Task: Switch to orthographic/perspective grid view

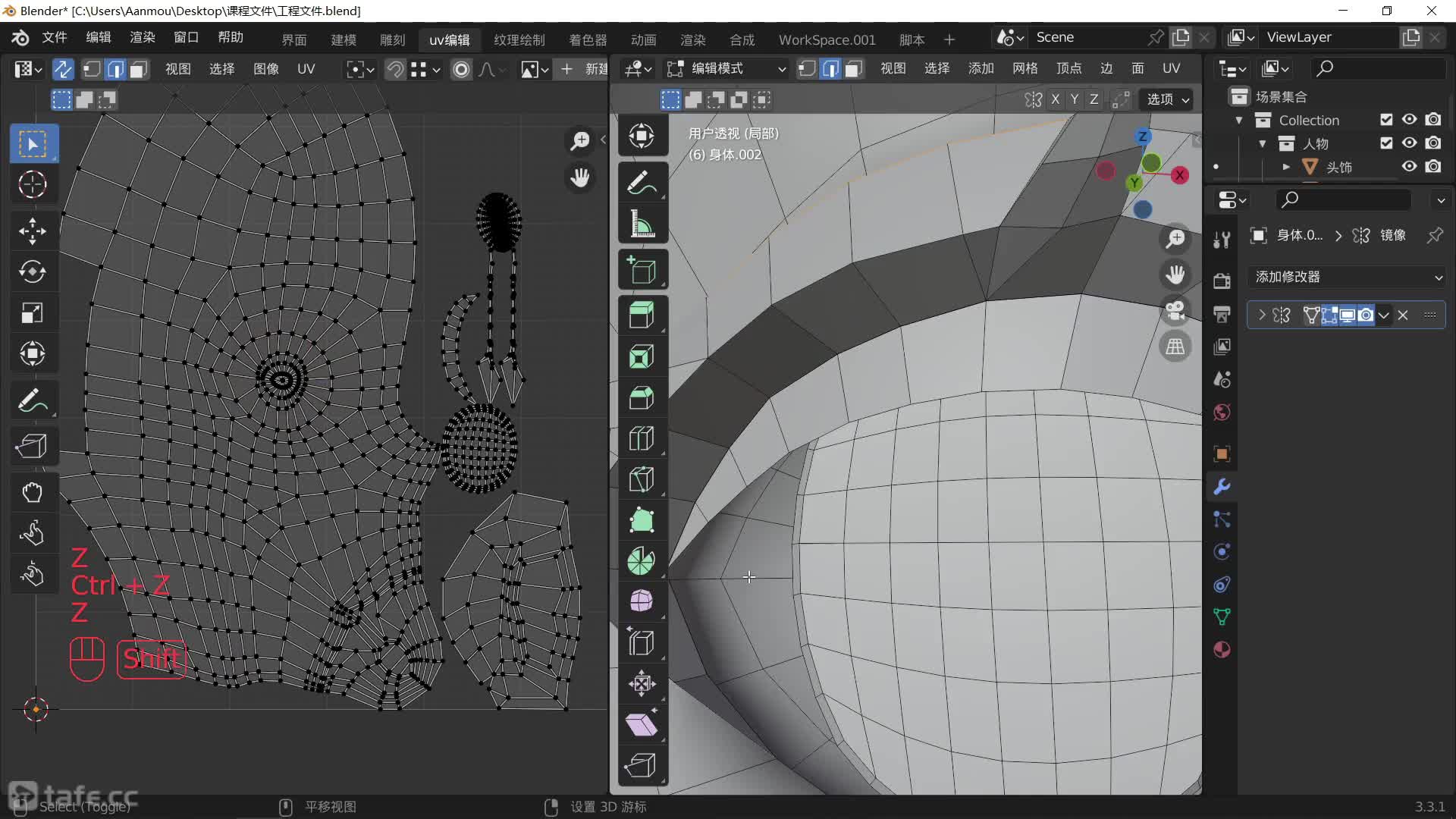Action: pos(1175,347)
